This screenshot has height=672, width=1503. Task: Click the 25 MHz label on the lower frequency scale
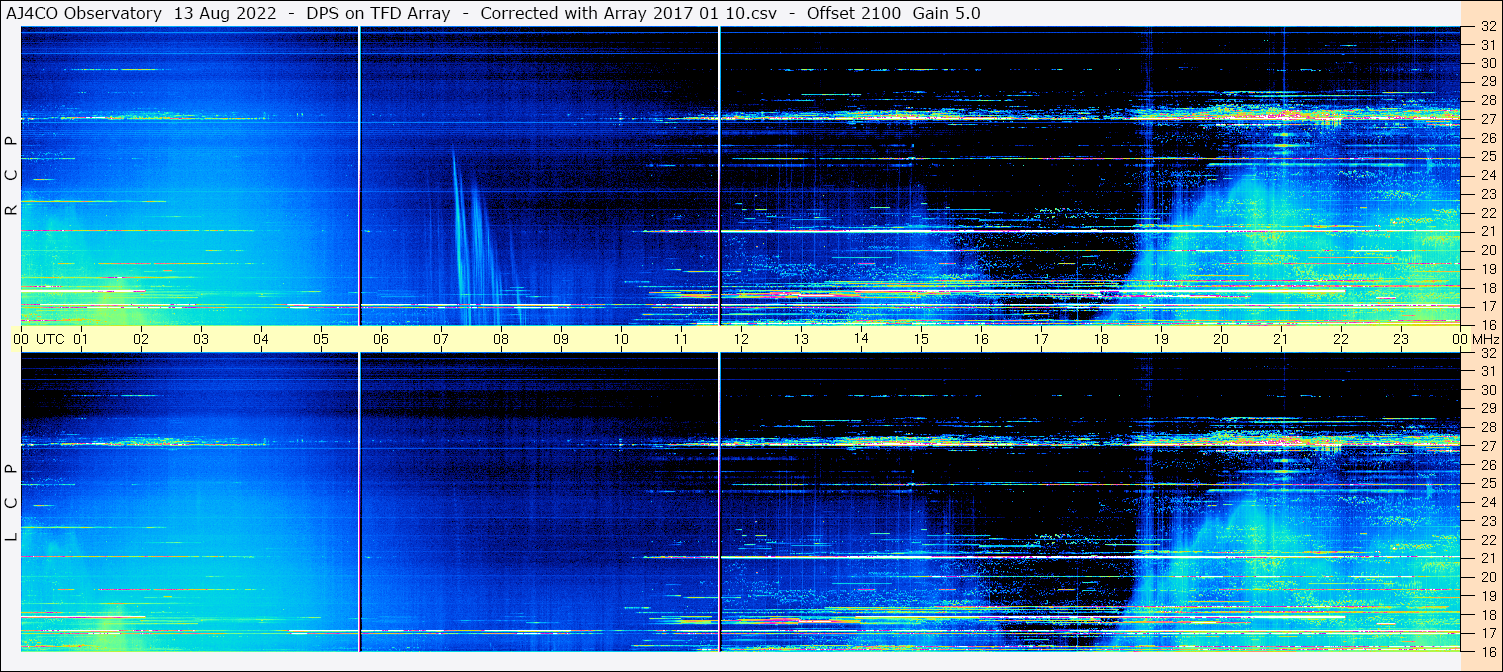coord(1487,484)
